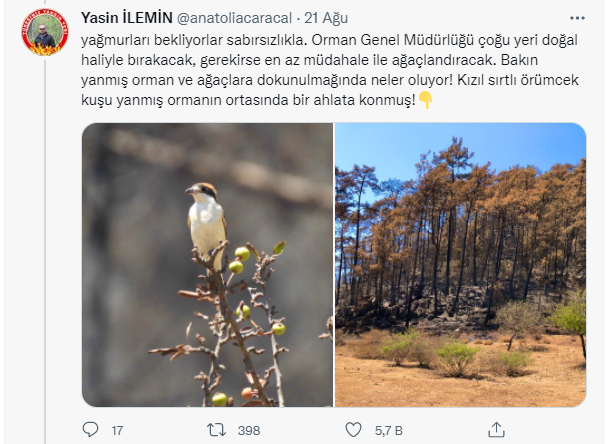Click the like count 5,7 B
Image resolution: width=607 pixels, height=444 pixels.
(388, 430)
